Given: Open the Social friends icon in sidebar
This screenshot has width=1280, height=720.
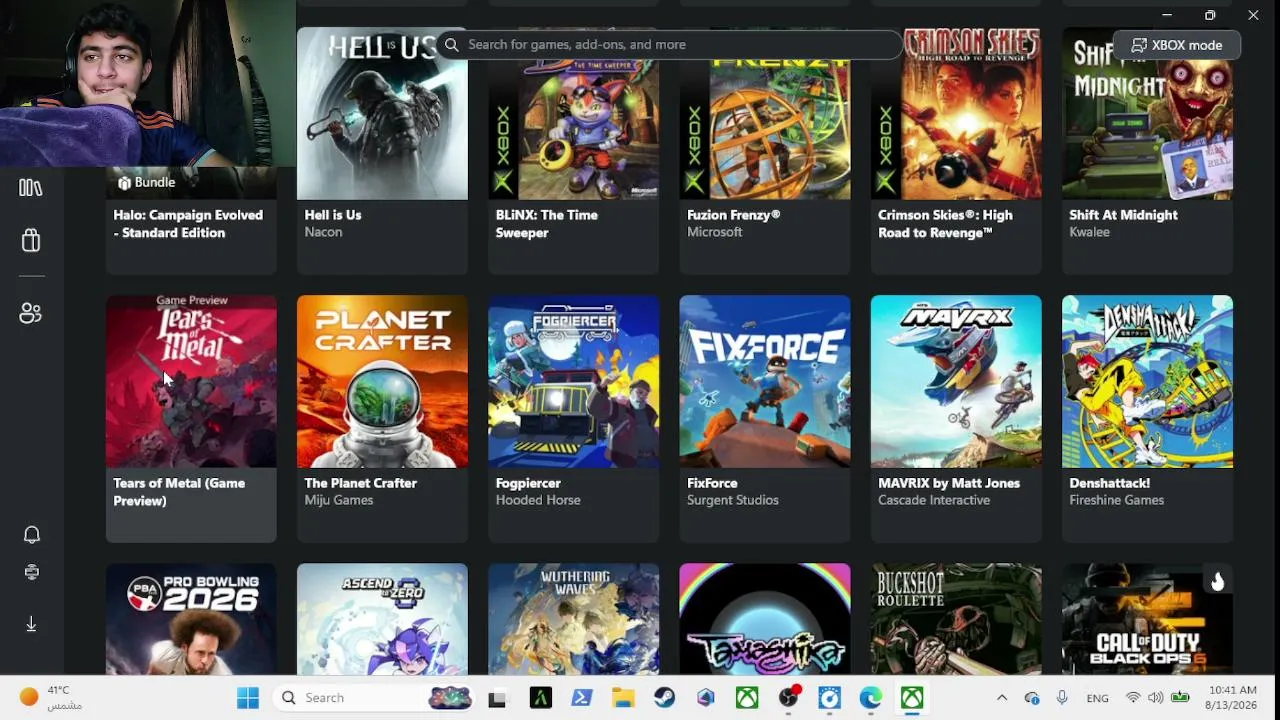Looking at the screenshot, I should click(31, 314).
